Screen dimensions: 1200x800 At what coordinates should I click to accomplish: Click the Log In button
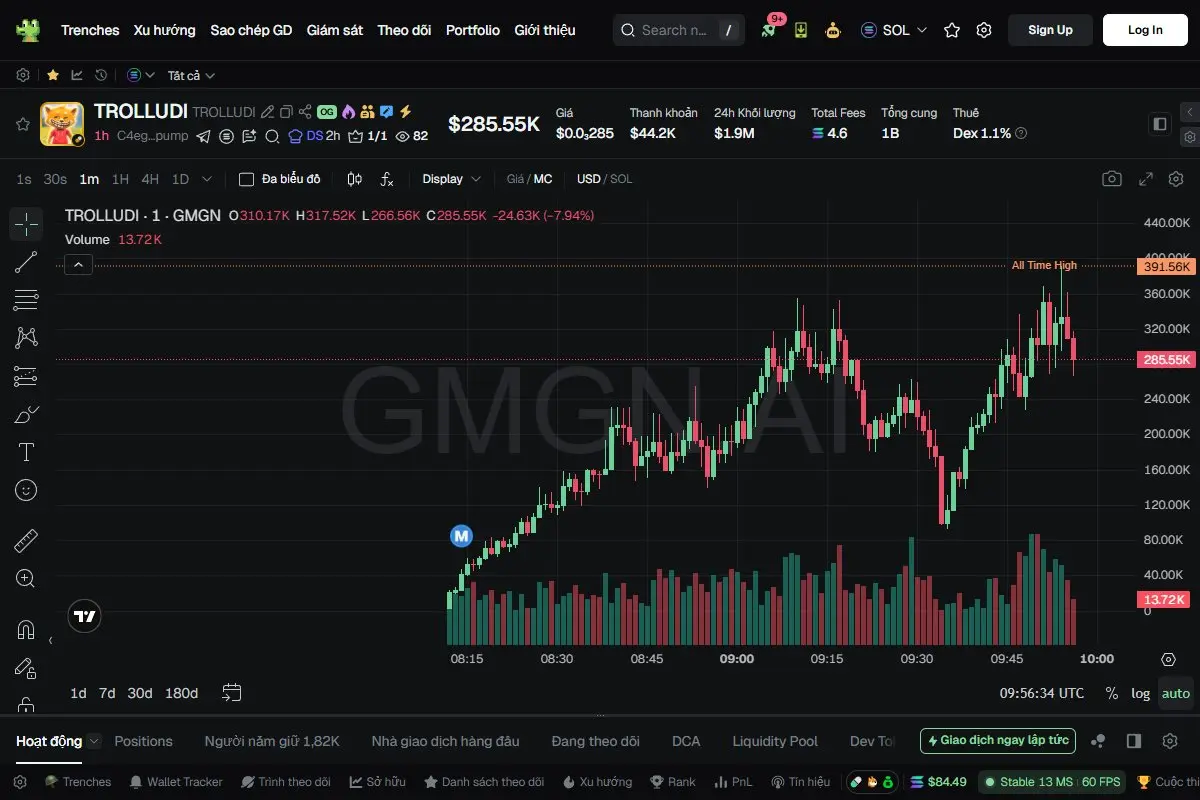1145,30
